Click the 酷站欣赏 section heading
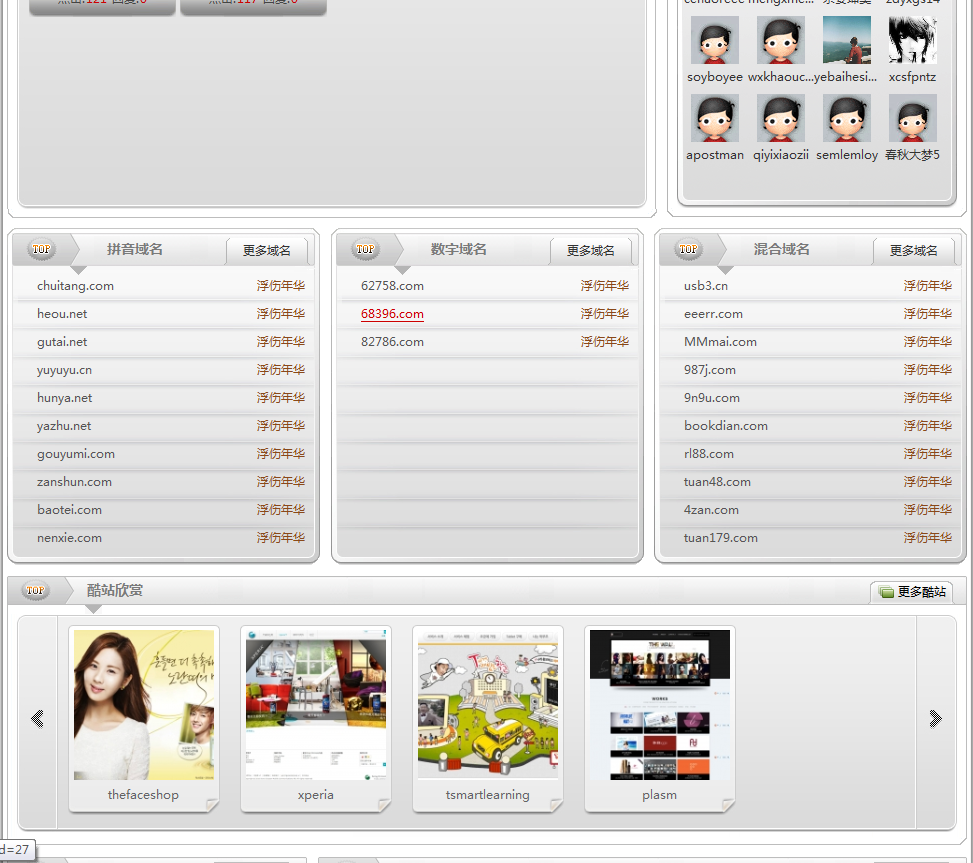973x863 pixels. tap(115, 591)
